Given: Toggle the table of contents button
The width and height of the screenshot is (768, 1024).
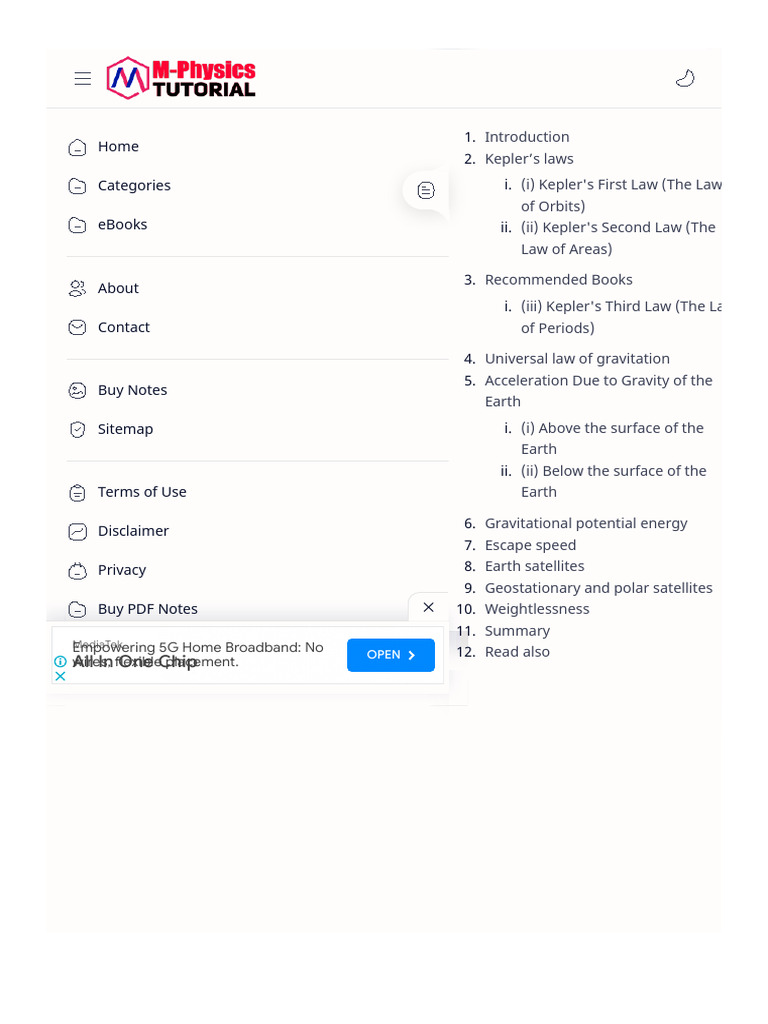Looking at the screenshot, I should click(x=426, y=190).
